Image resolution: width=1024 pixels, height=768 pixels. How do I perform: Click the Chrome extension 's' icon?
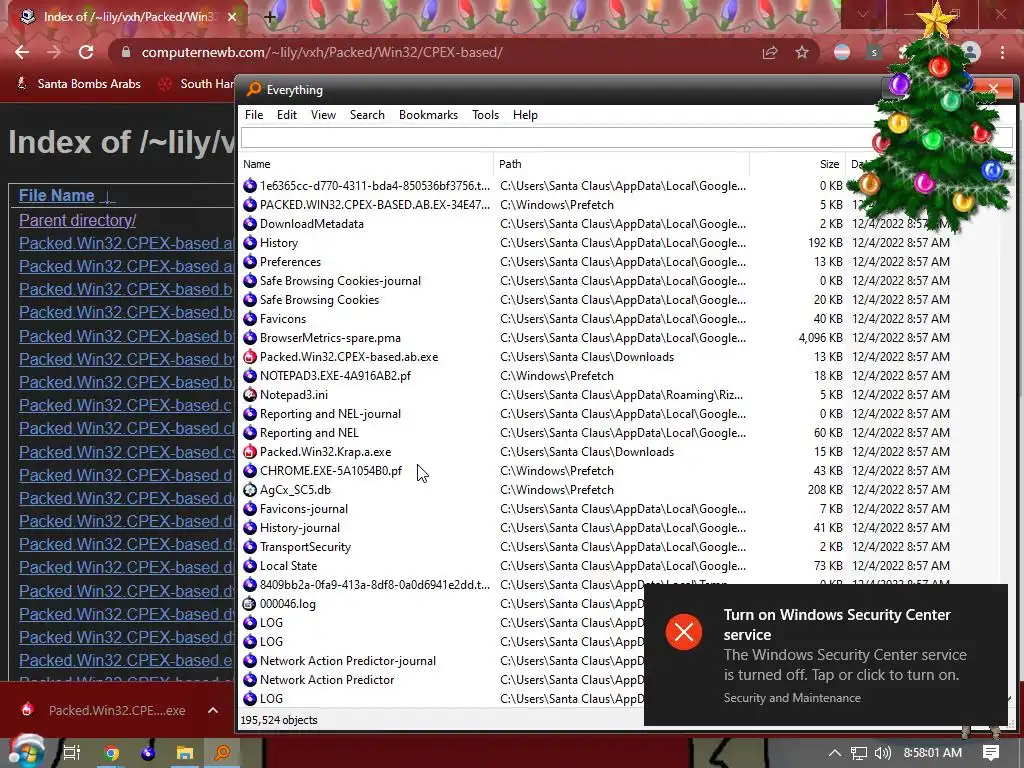point(874,52)
